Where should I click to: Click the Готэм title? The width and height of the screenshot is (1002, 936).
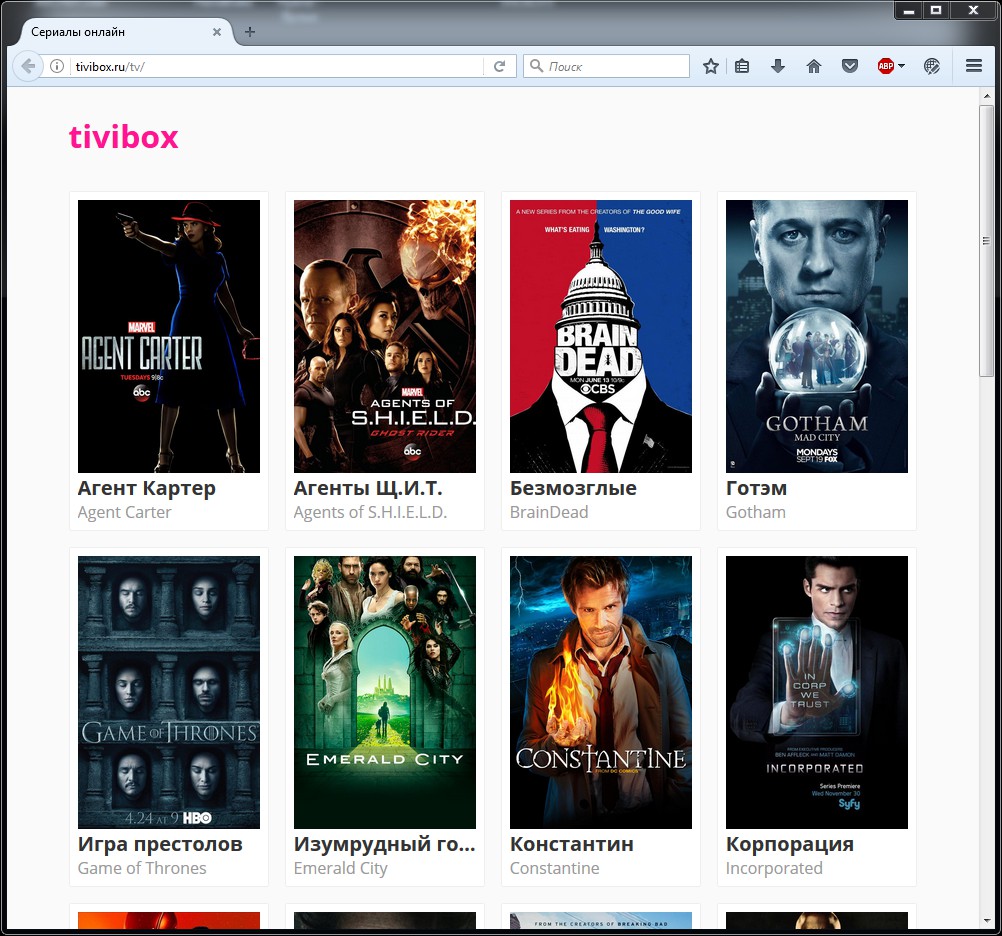[x=757, y=489]
